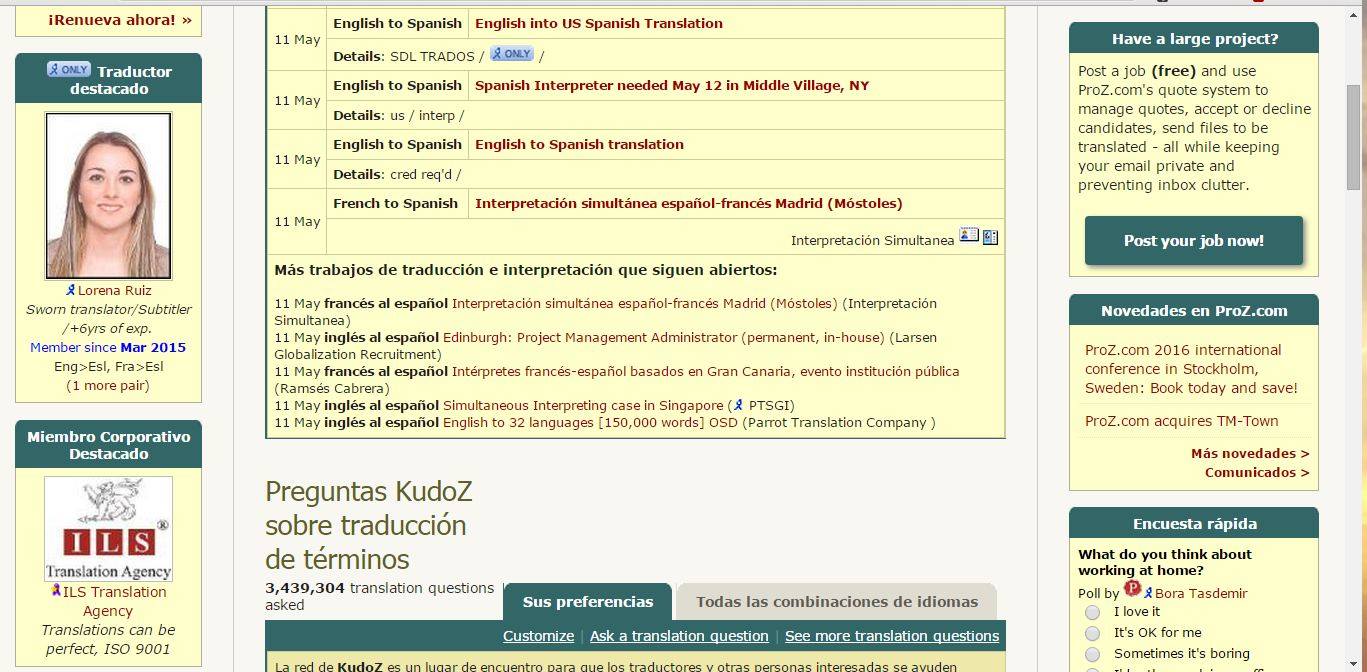The height and width of the screenshot is (672, 1367).
Task: Click the 'us / interp' details text
Action: pos(422,115)
